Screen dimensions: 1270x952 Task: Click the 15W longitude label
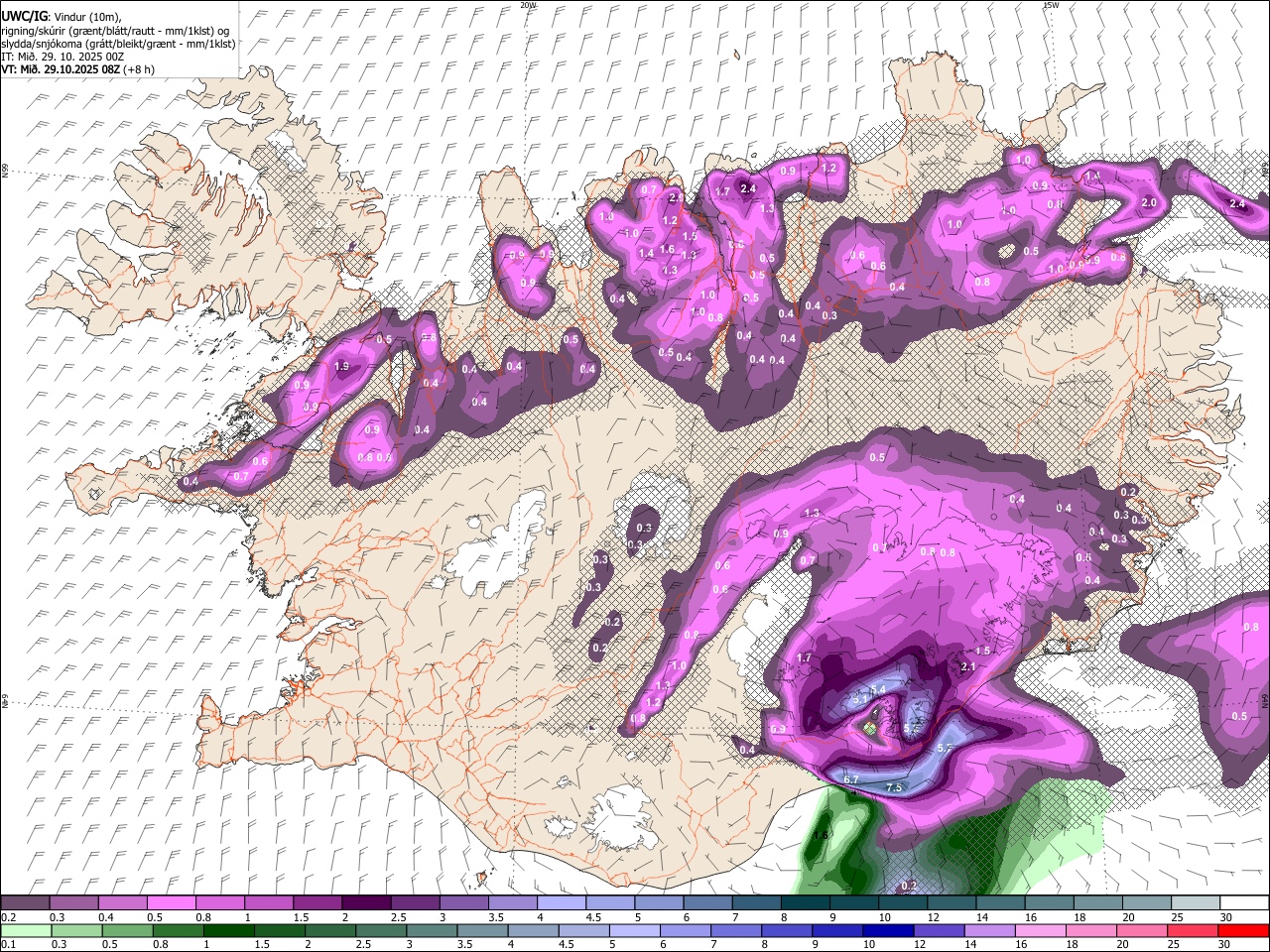tap(1051, 5)
